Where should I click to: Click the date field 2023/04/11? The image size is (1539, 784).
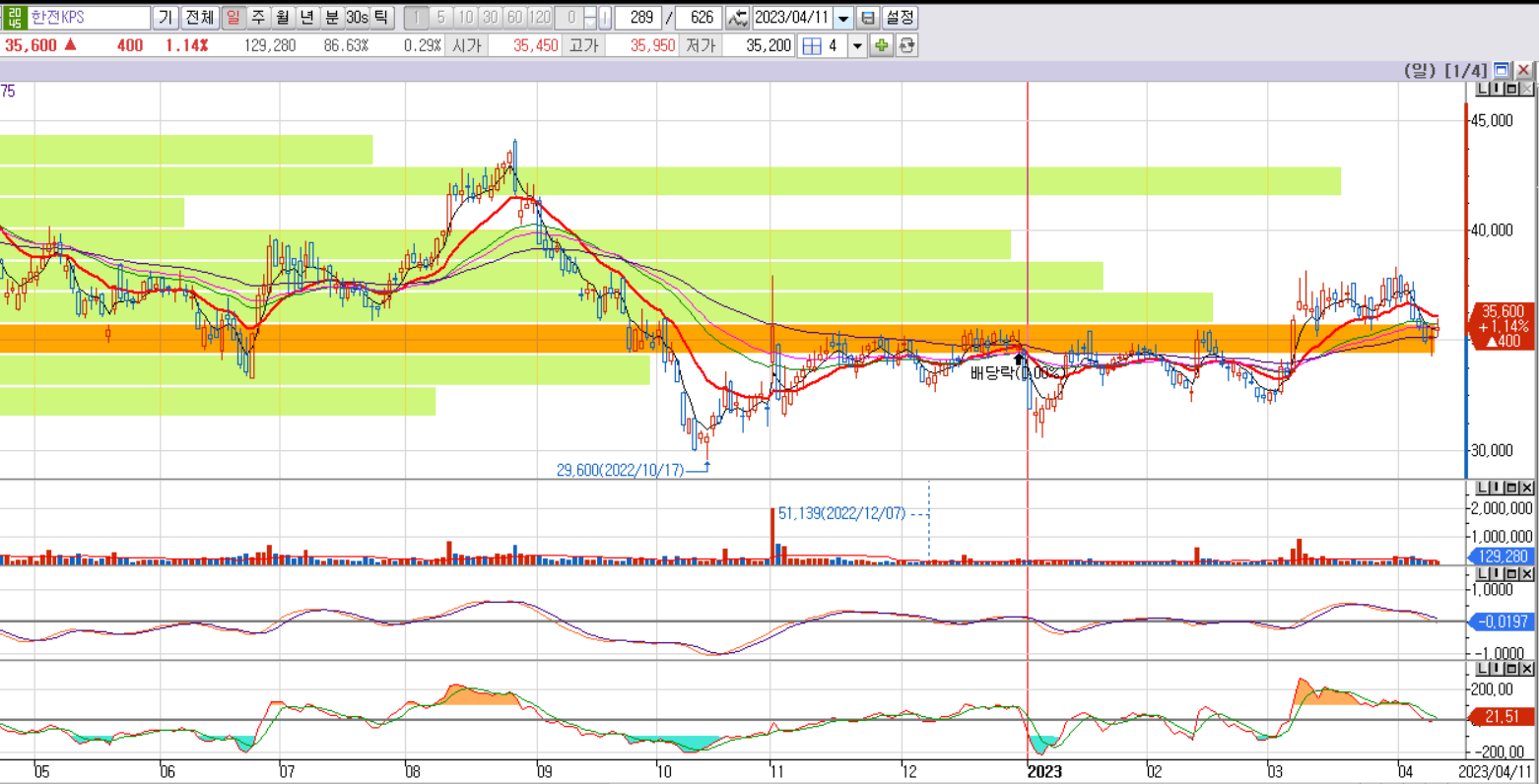coord(792,18)
